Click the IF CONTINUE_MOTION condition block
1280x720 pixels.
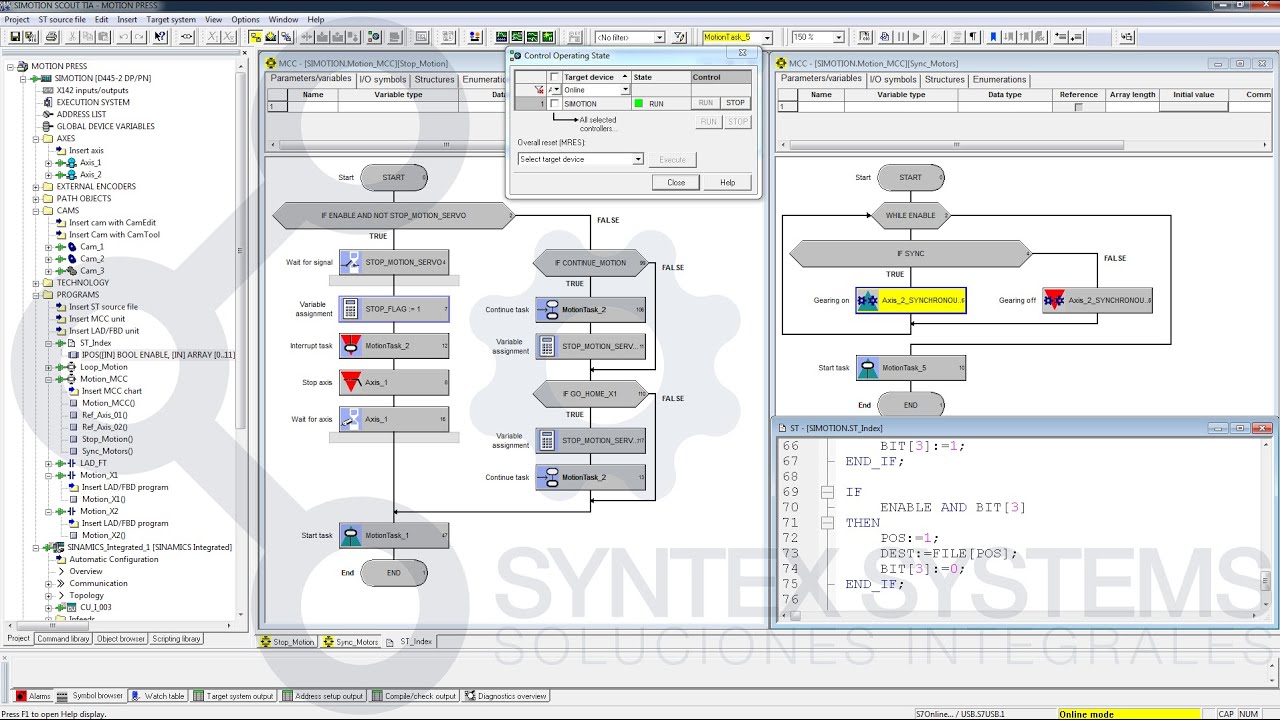click(590, 263)
